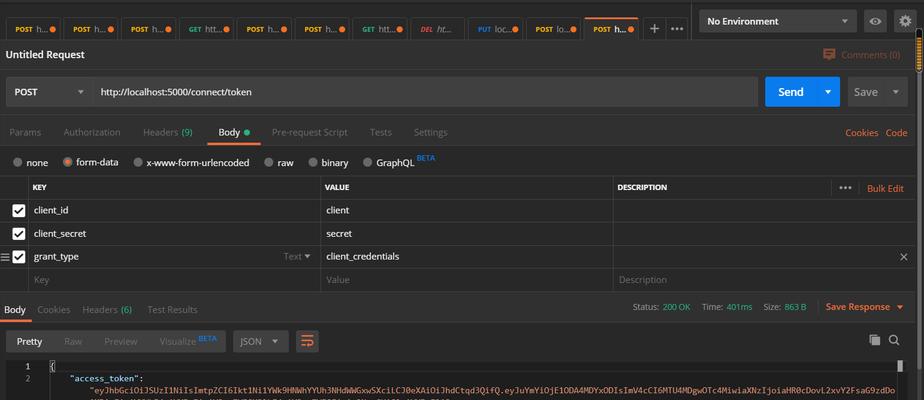The image size is (924, 400).
Task: Open a new request tab with plus icon
Action: pos(654,29)
